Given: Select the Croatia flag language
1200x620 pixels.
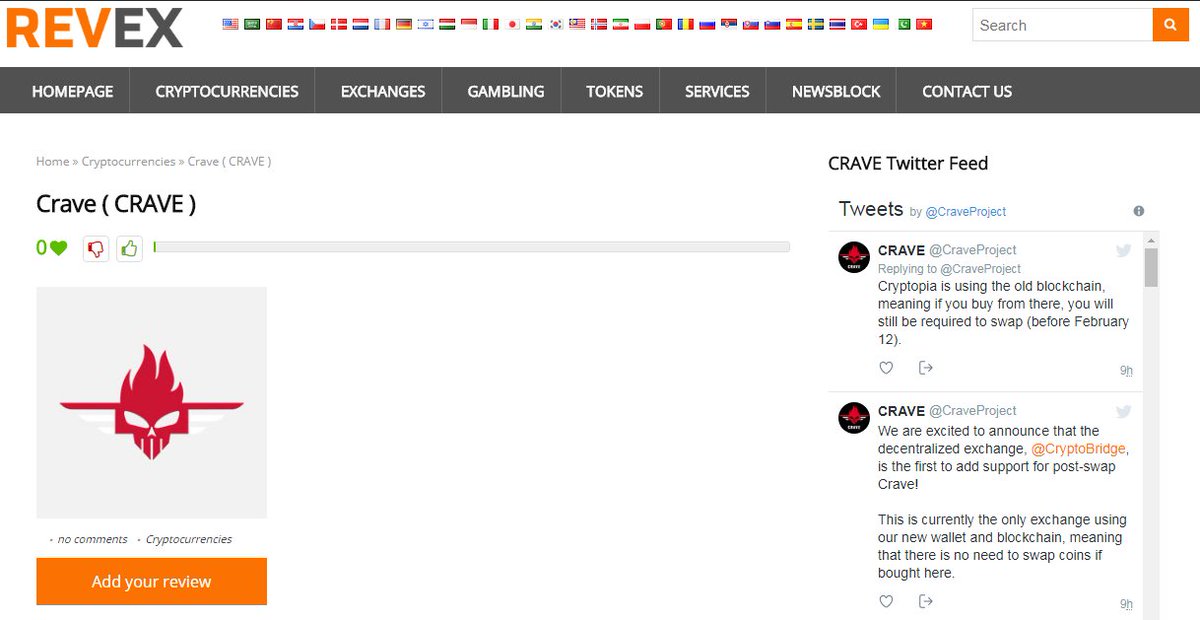Looking at the screenshot, I should point(295,24).
